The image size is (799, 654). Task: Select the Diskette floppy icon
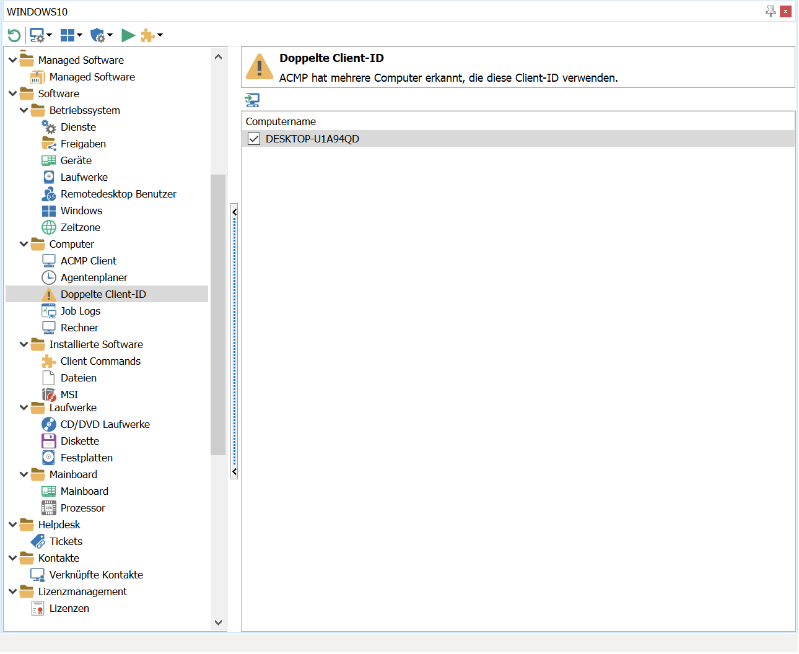click(x=49, y=441)
